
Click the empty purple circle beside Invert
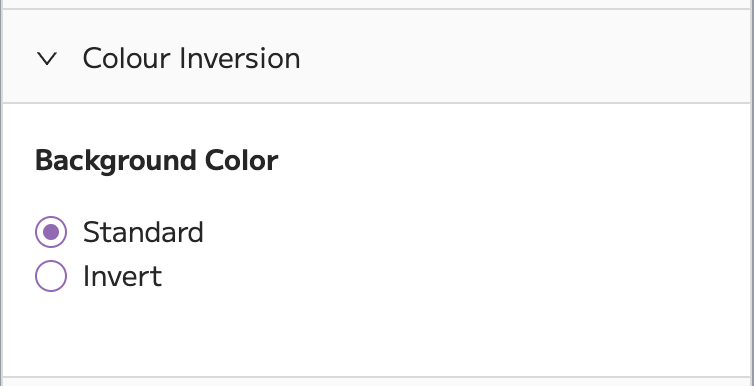click(x=51, y=276)
